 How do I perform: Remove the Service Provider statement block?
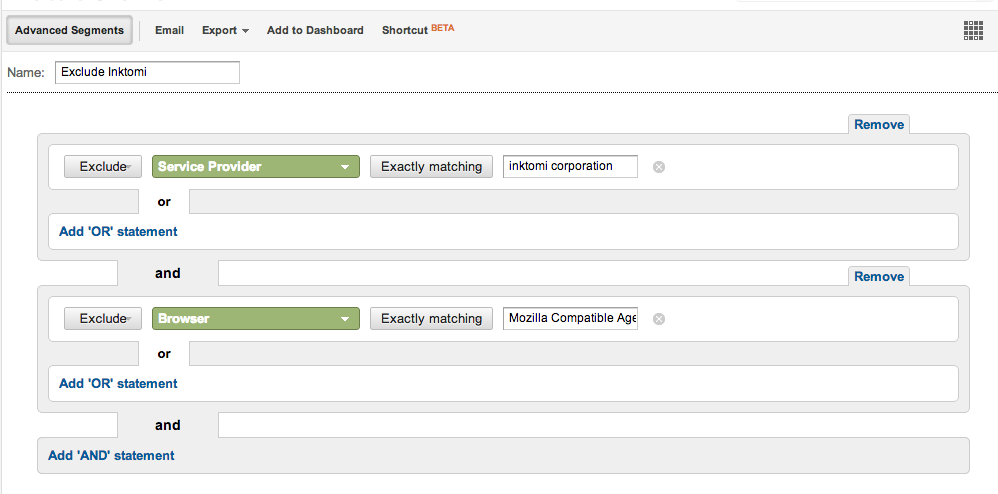click(x=879, y=125)
